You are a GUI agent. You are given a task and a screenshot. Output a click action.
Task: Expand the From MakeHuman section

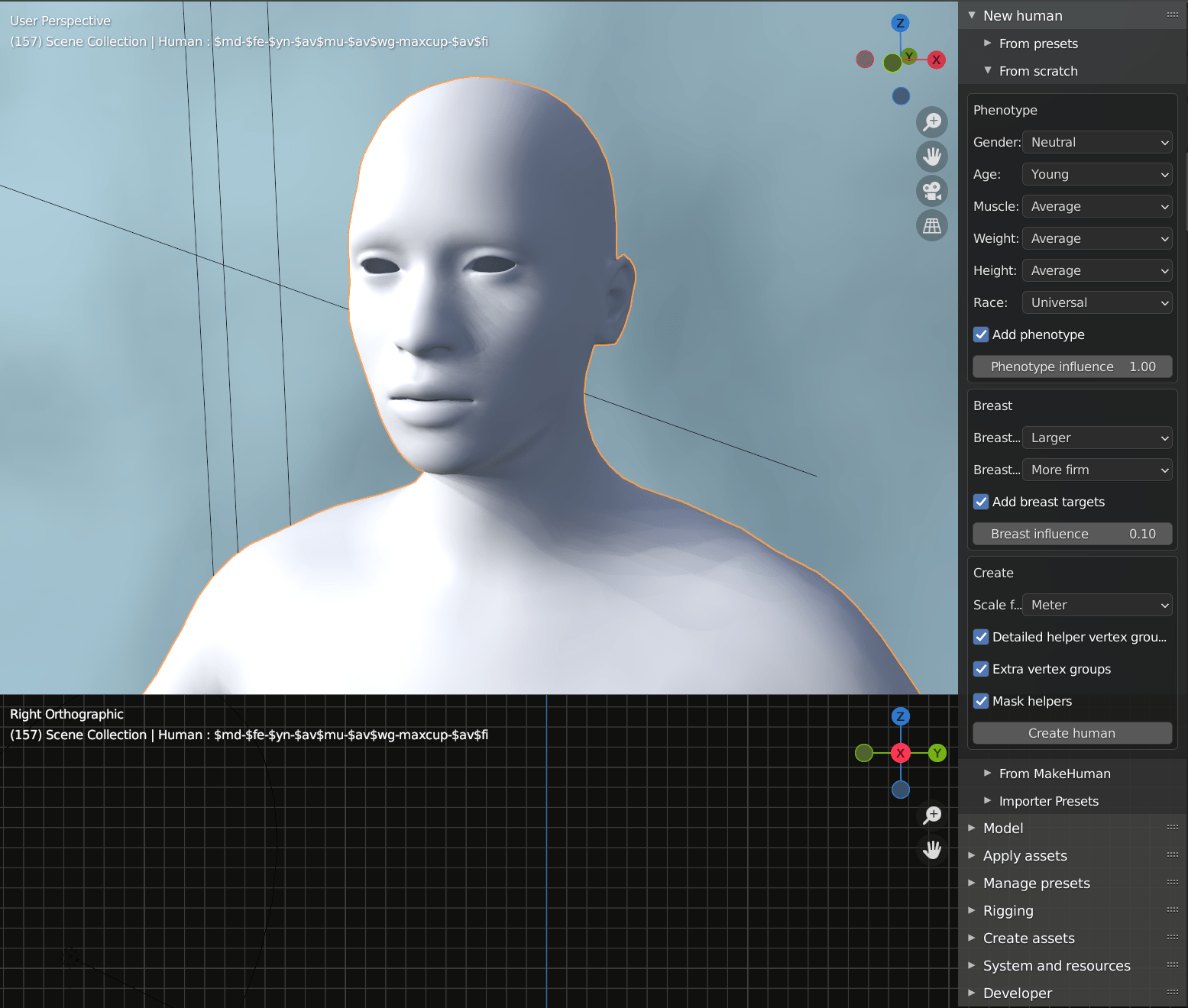pyautogui.click(x=1054, y=774)
